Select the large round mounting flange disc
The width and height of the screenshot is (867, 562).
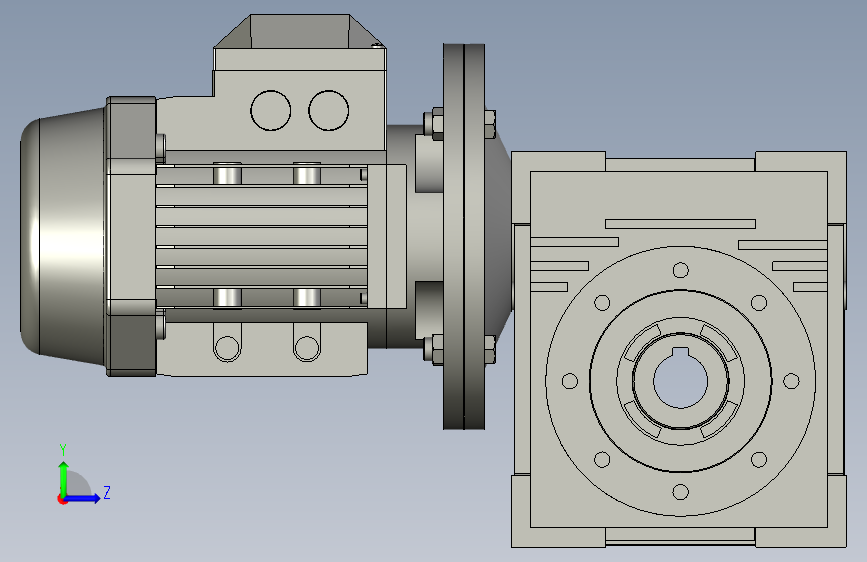point(464,237)
